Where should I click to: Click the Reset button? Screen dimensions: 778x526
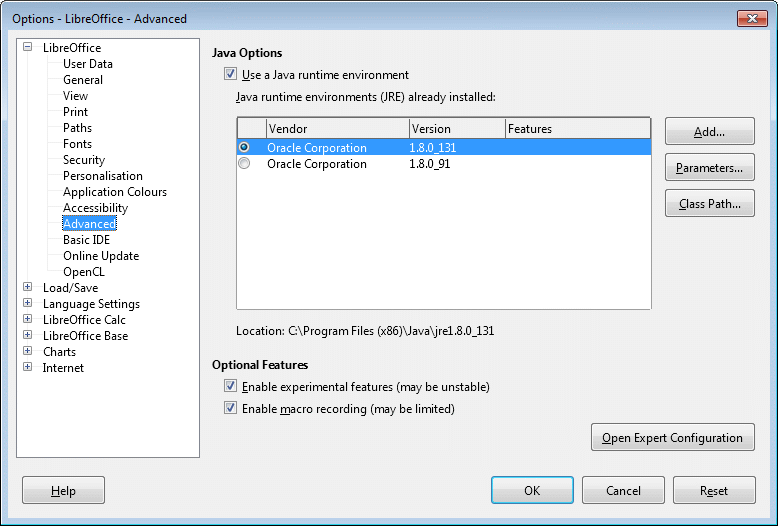714,490
